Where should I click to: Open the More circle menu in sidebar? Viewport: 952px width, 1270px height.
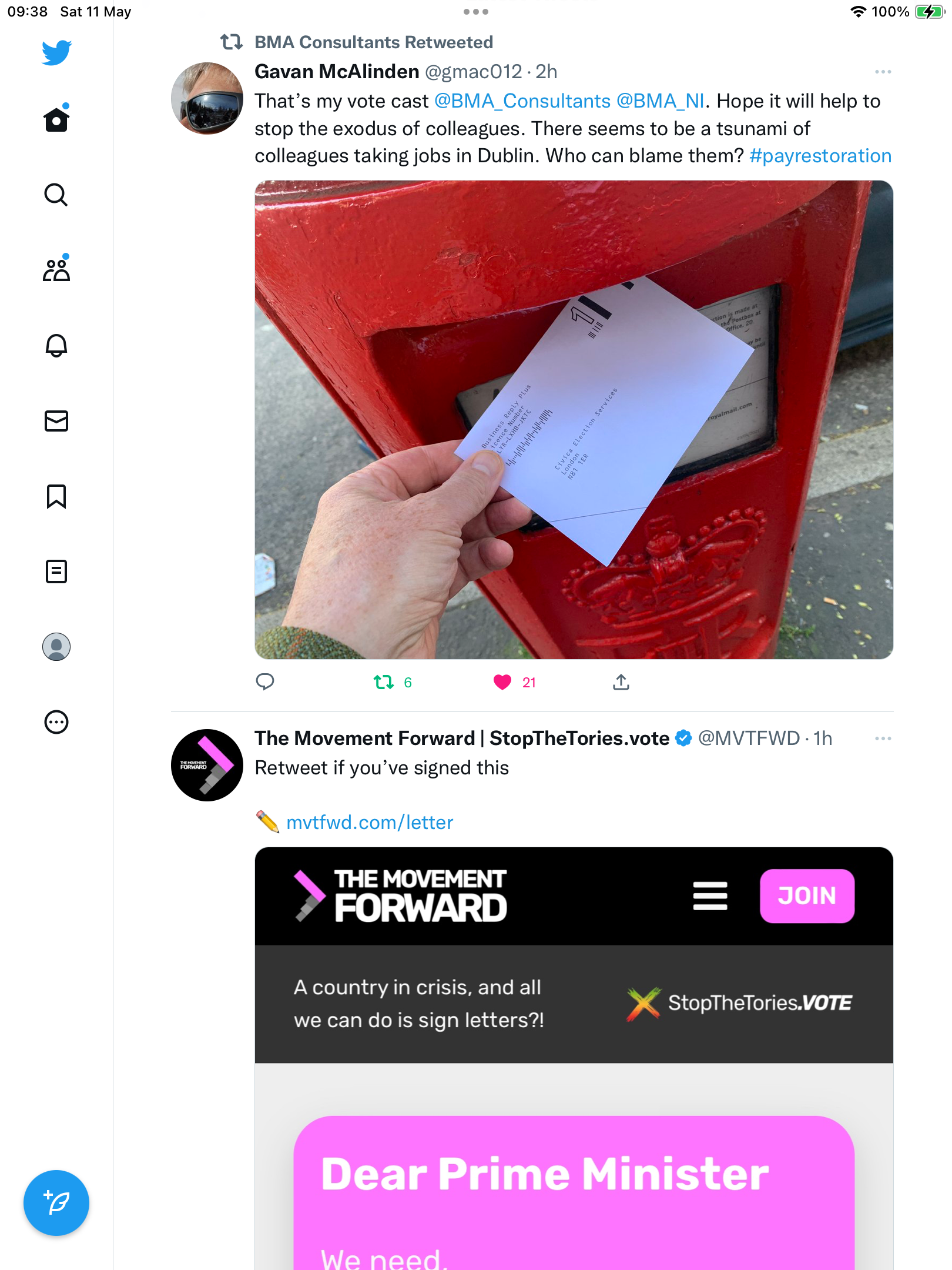[56, 722]
